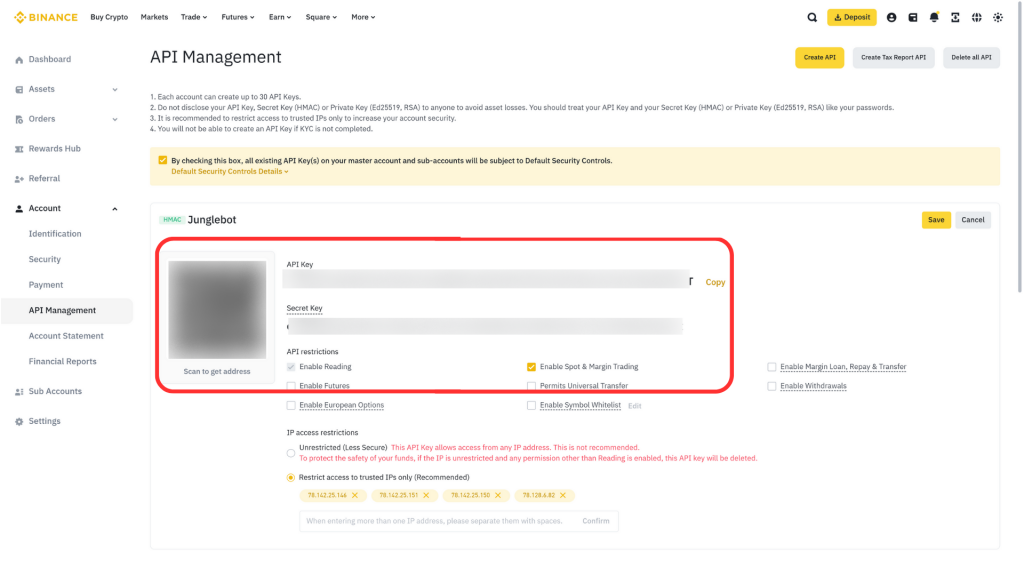This screenshot has width=1024, height=576.
Task: Open Financial Reports page
Action: click(x=63, y=361)
